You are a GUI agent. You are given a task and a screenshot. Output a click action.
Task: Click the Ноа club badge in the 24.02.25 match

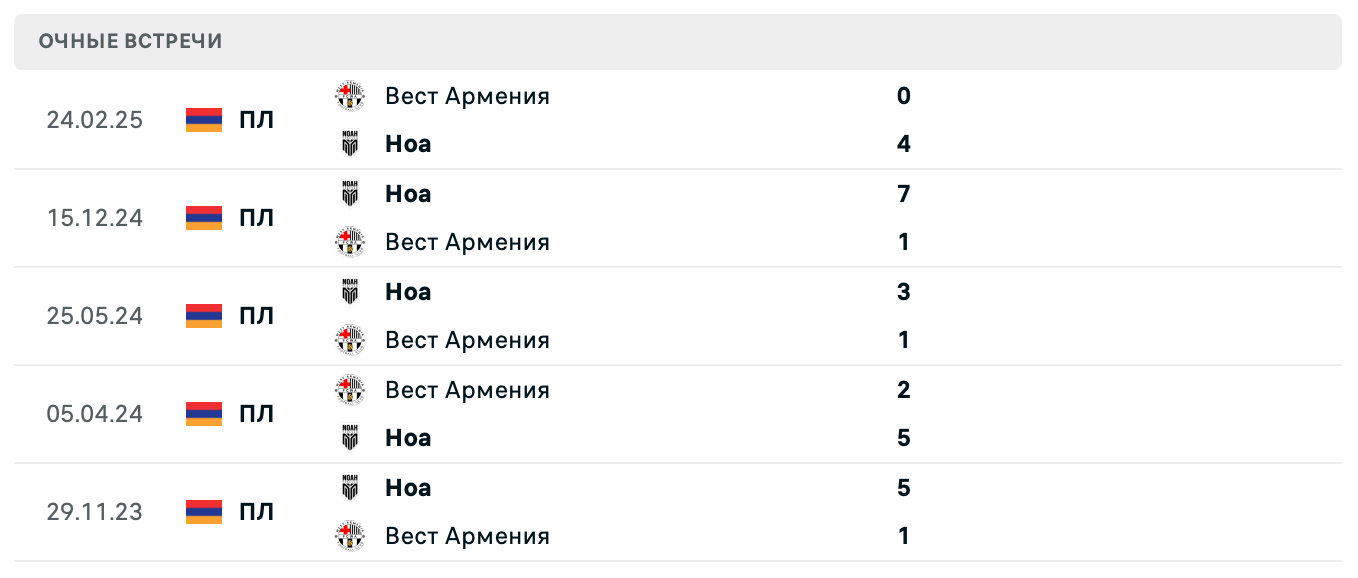point(350,144)
